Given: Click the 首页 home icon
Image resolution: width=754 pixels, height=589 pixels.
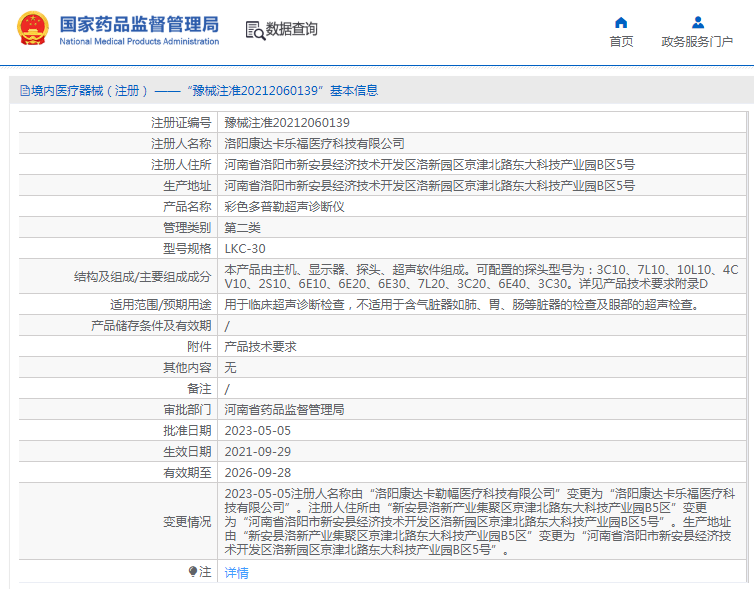Looking at the screenshot, I should pyautogui.click(x=621, y=23).
